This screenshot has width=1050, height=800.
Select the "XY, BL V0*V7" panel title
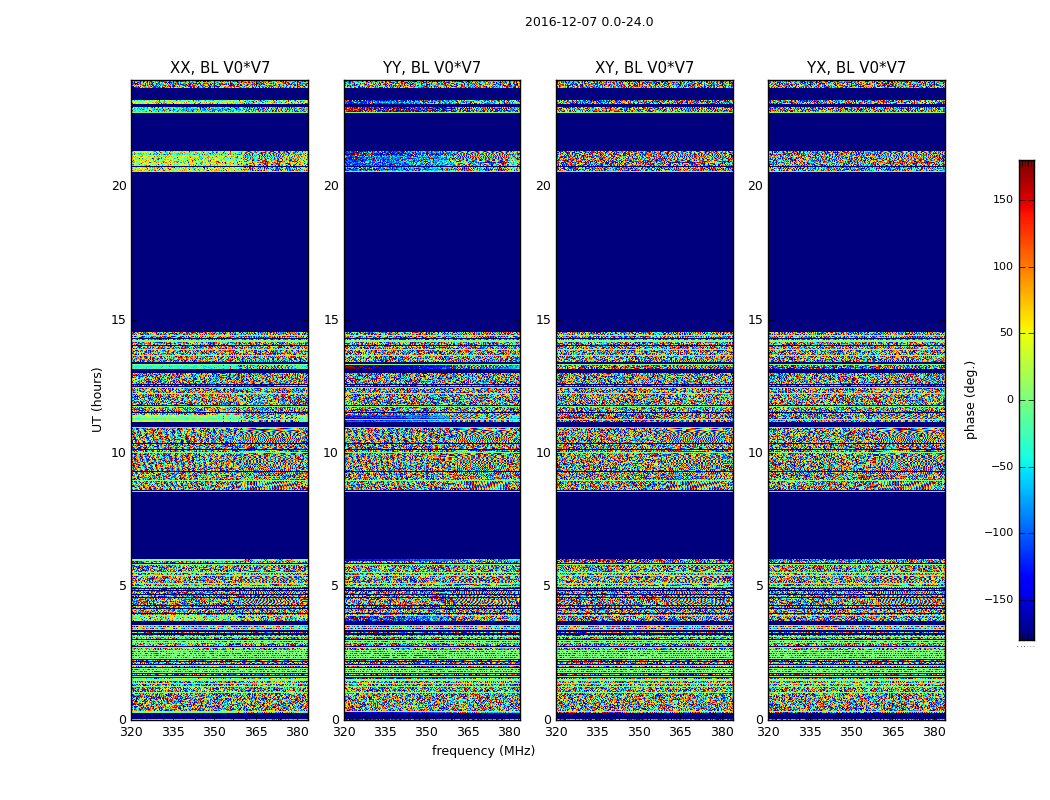(x=644, y=68)
